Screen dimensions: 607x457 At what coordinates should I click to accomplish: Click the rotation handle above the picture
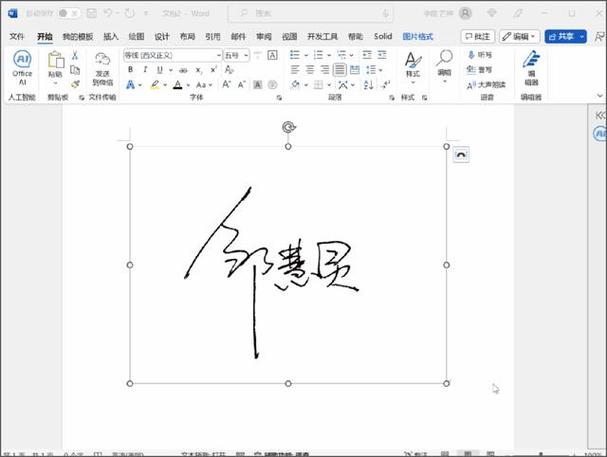(x=288, y=127)
